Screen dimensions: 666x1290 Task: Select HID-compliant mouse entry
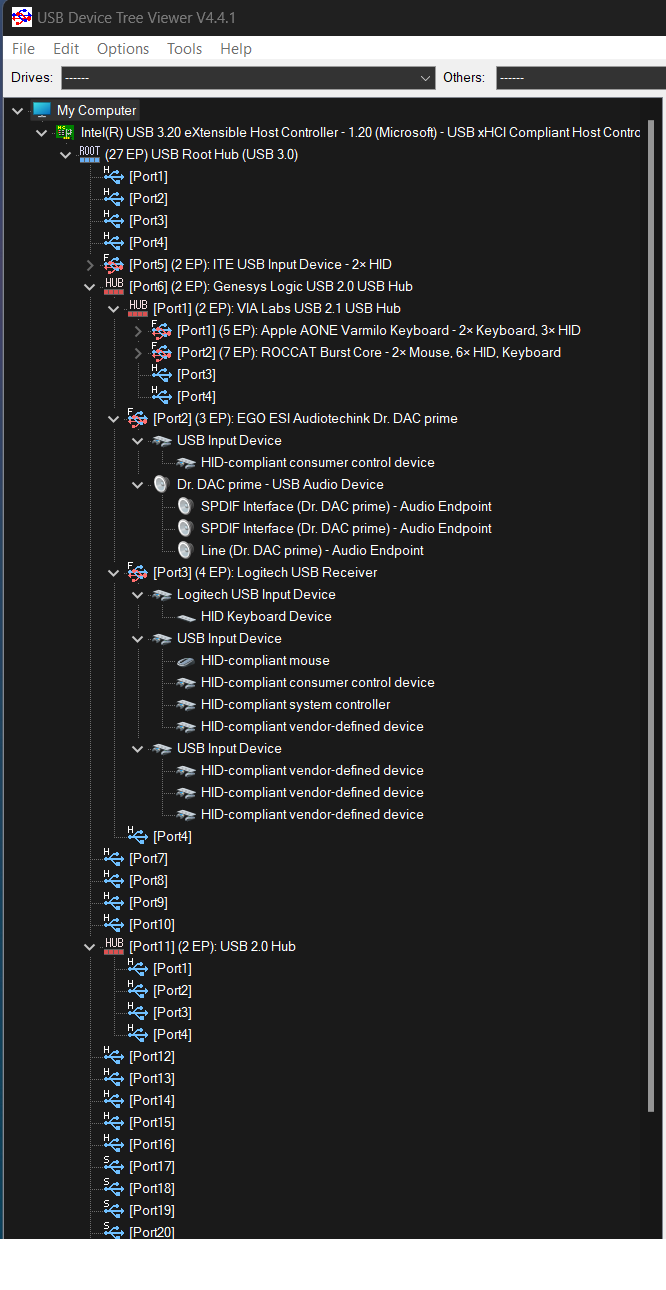[265, 660]
